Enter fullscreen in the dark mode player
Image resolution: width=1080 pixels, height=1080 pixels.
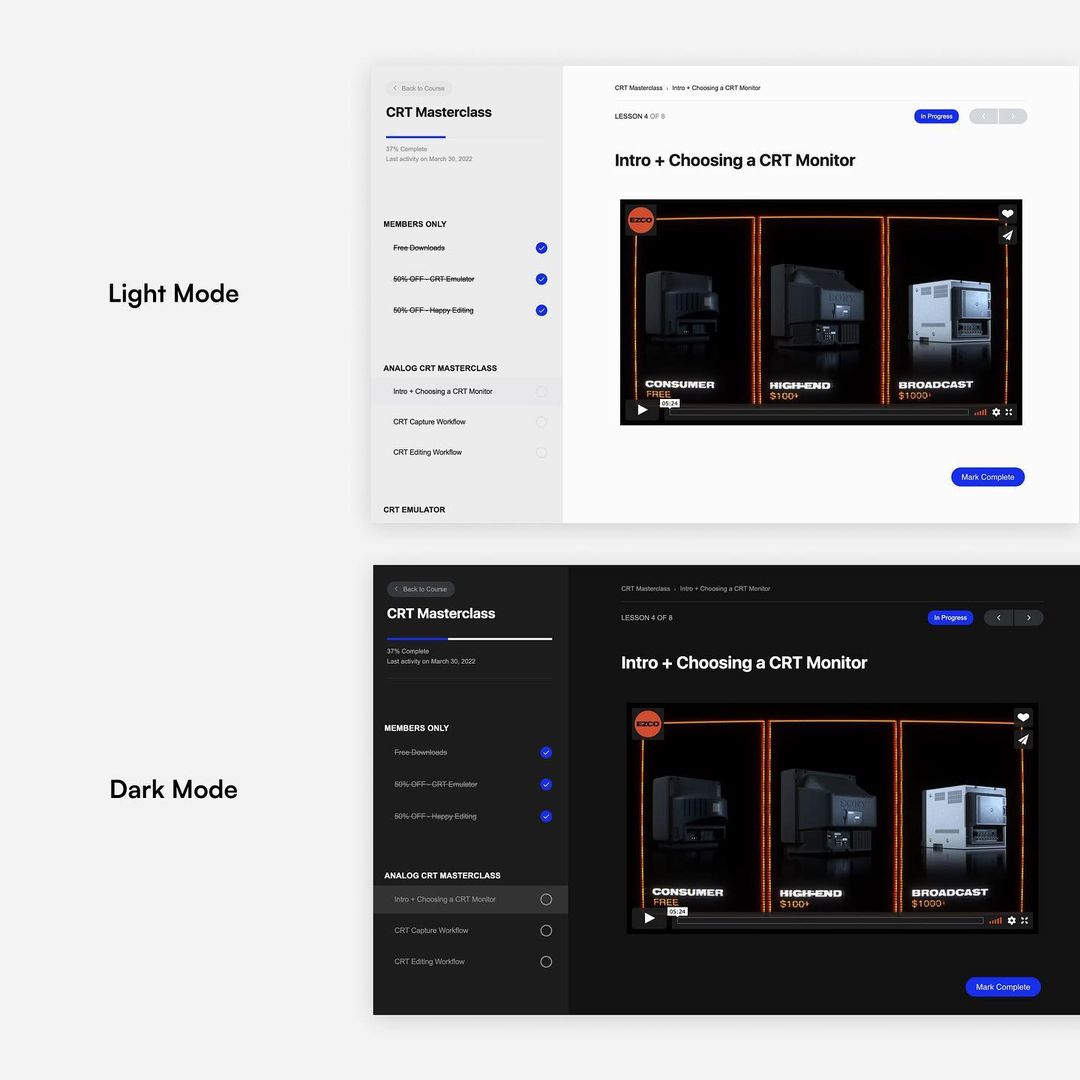[1024, 920]
